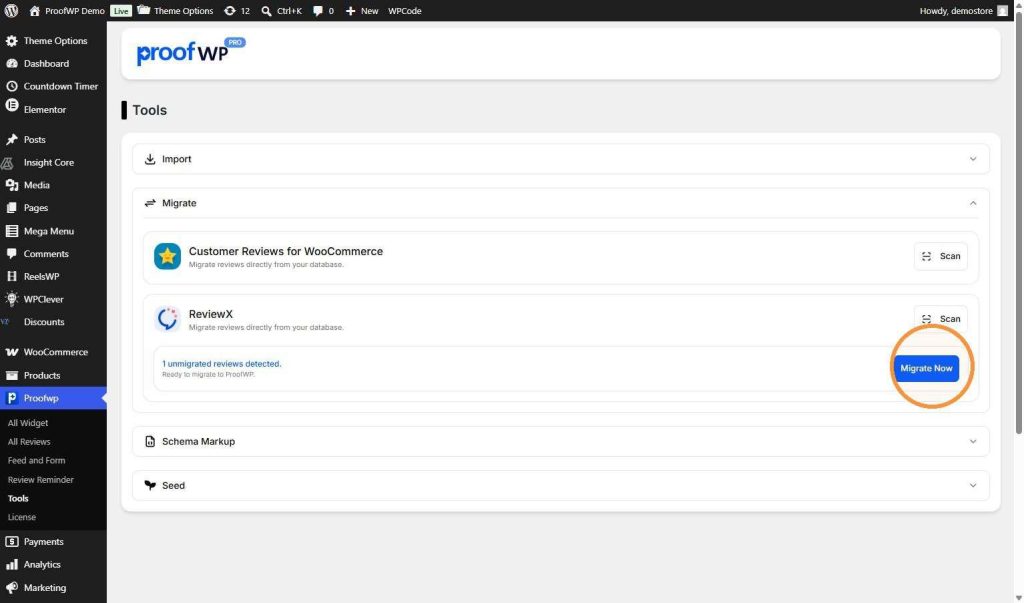Click the Migrate section label
This screenshot has width=1024, height=603.
[179, 203]
